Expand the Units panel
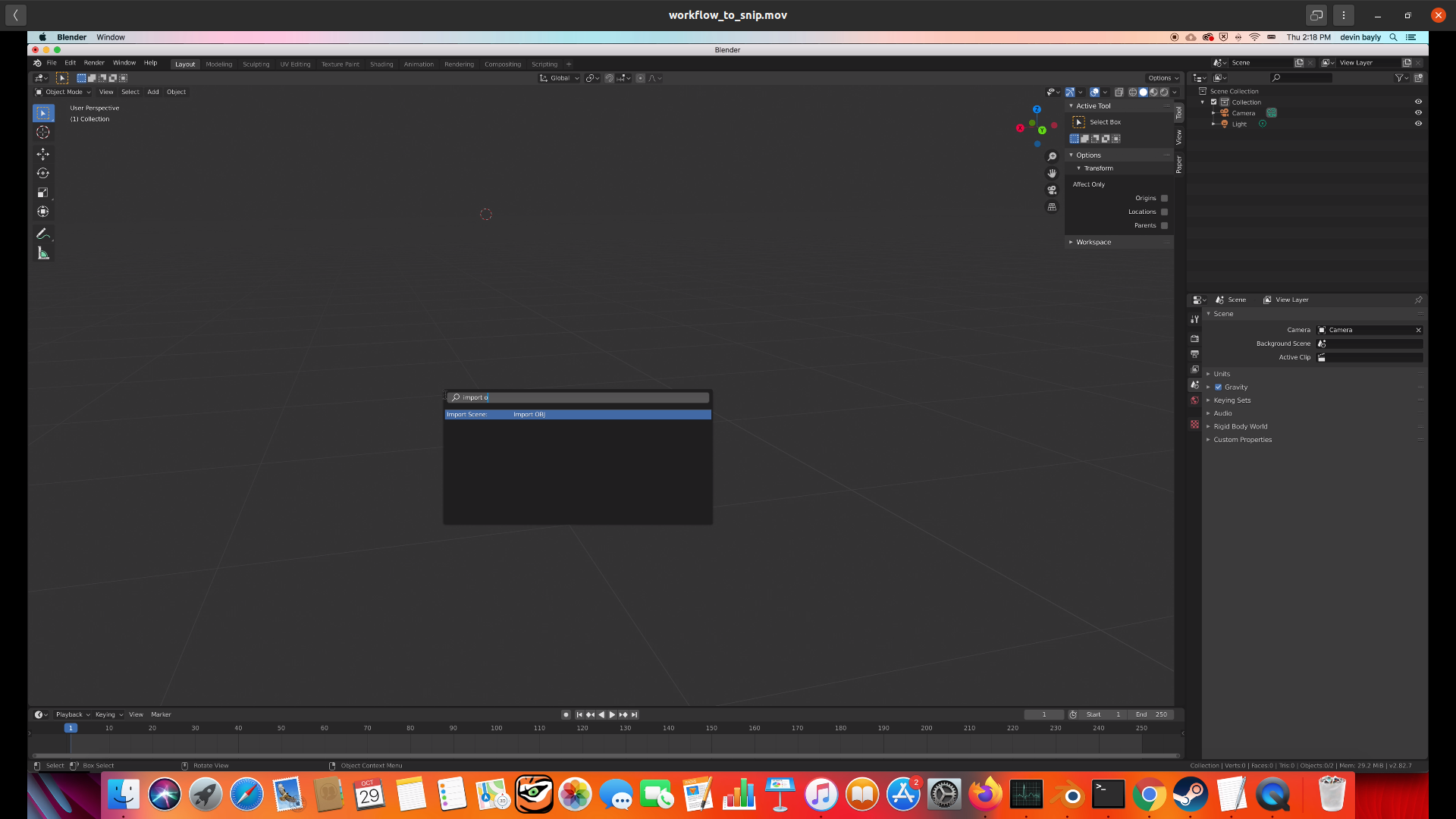Screen dimensions: 1456x819 click(1222, 374)
